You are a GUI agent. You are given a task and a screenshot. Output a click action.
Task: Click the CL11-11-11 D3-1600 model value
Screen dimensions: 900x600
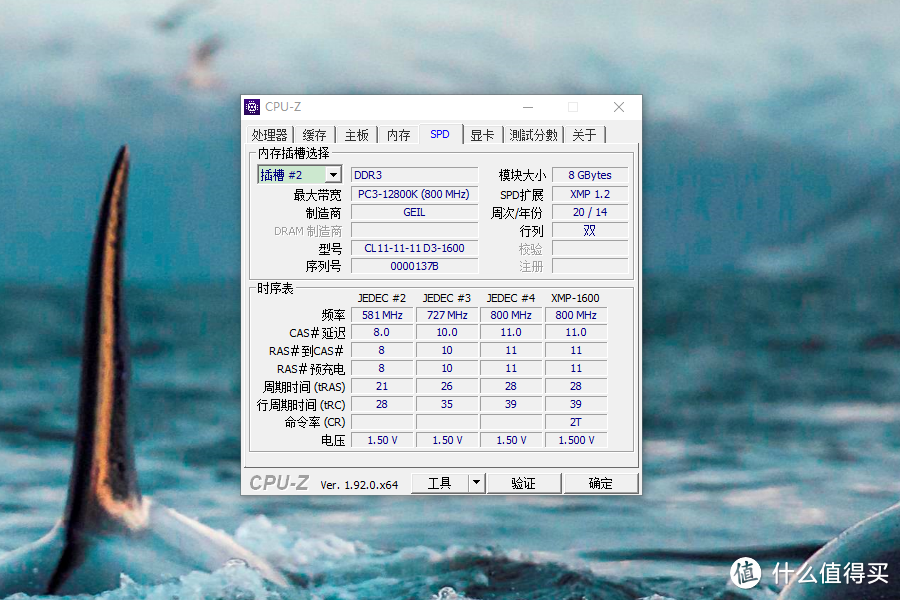(414, 248)
